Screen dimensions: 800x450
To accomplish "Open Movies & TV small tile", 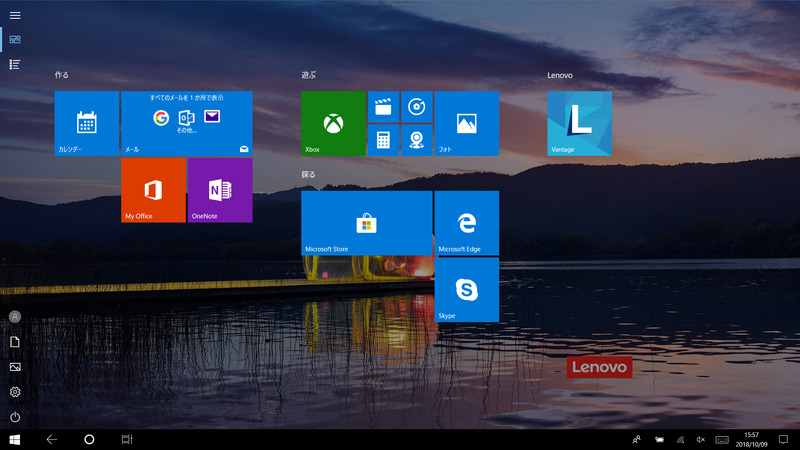I will pyautogui.click(x=383, y=107).
